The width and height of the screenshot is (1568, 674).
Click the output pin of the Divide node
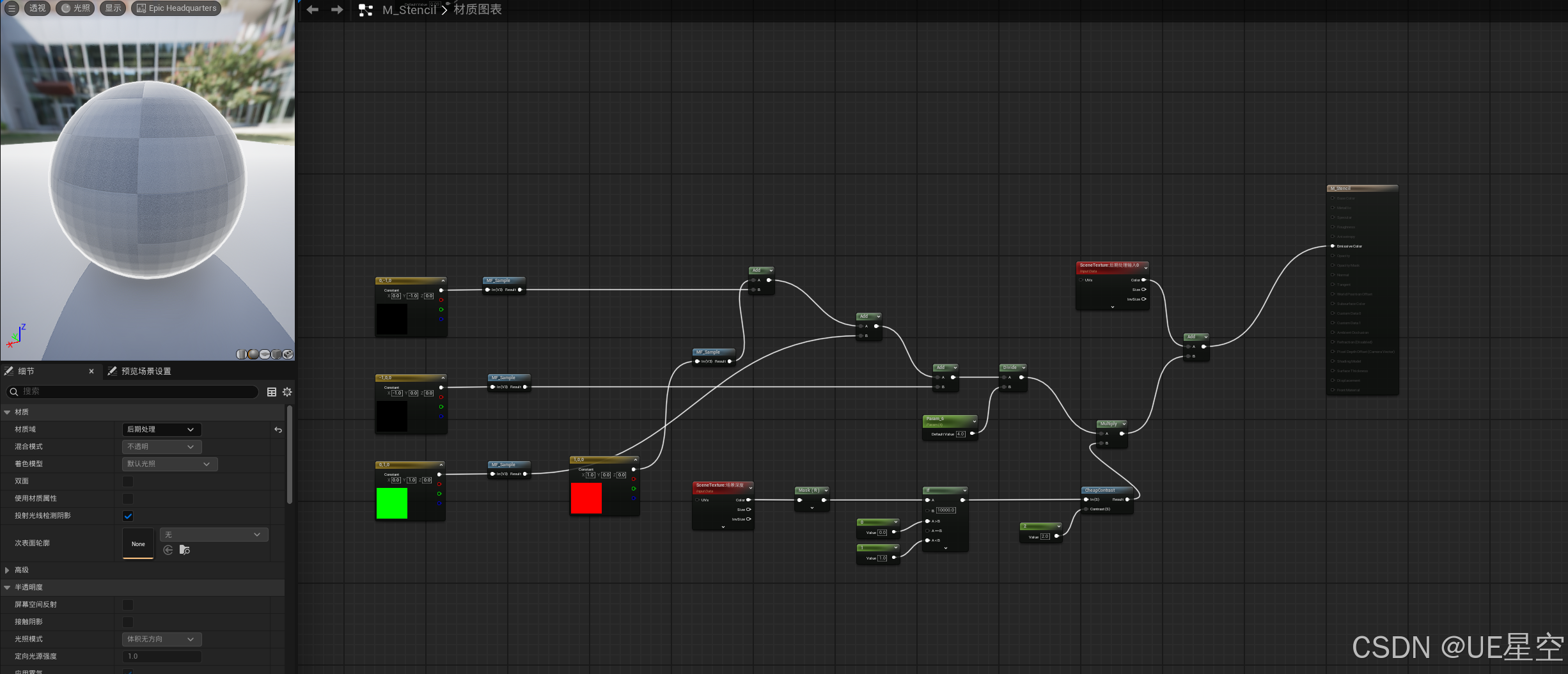(x=1021, y=377)
